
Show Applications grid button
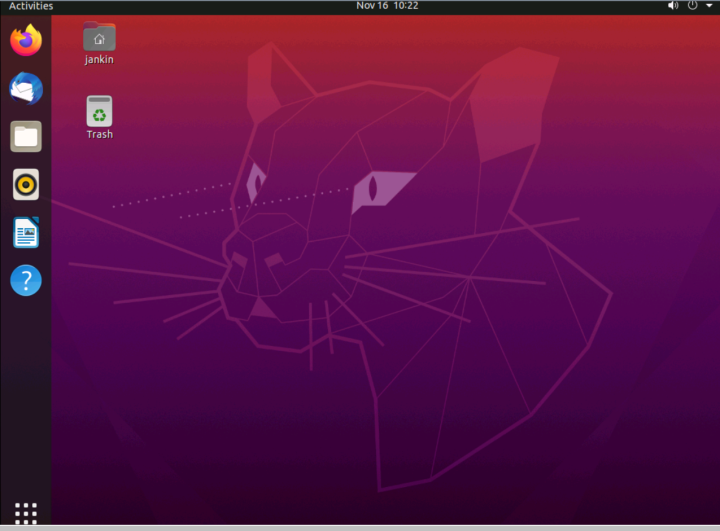26,513
